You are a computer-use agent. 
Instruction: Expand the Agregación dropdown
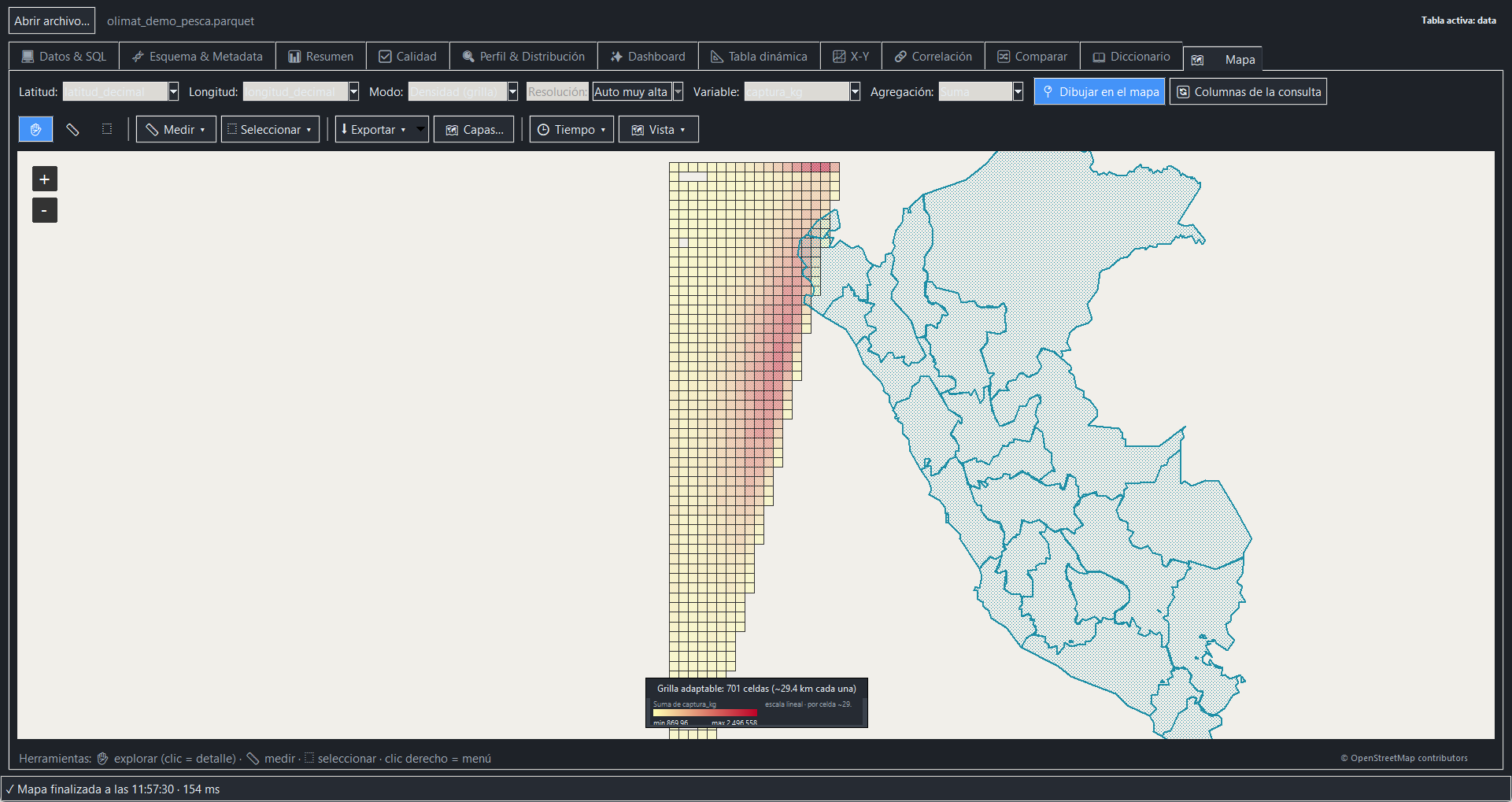click(1018, 91)
